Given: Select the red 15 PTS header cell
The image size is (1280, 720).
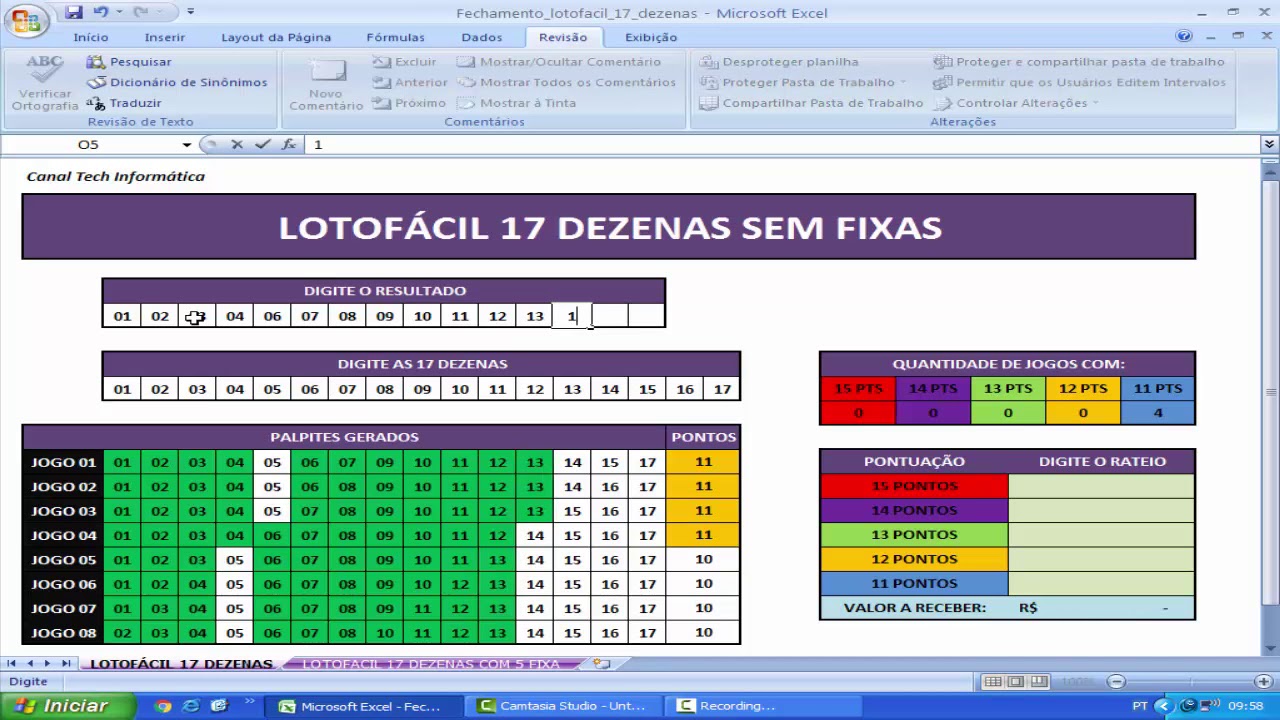Looking at the screenshot, I should [857, 388].
